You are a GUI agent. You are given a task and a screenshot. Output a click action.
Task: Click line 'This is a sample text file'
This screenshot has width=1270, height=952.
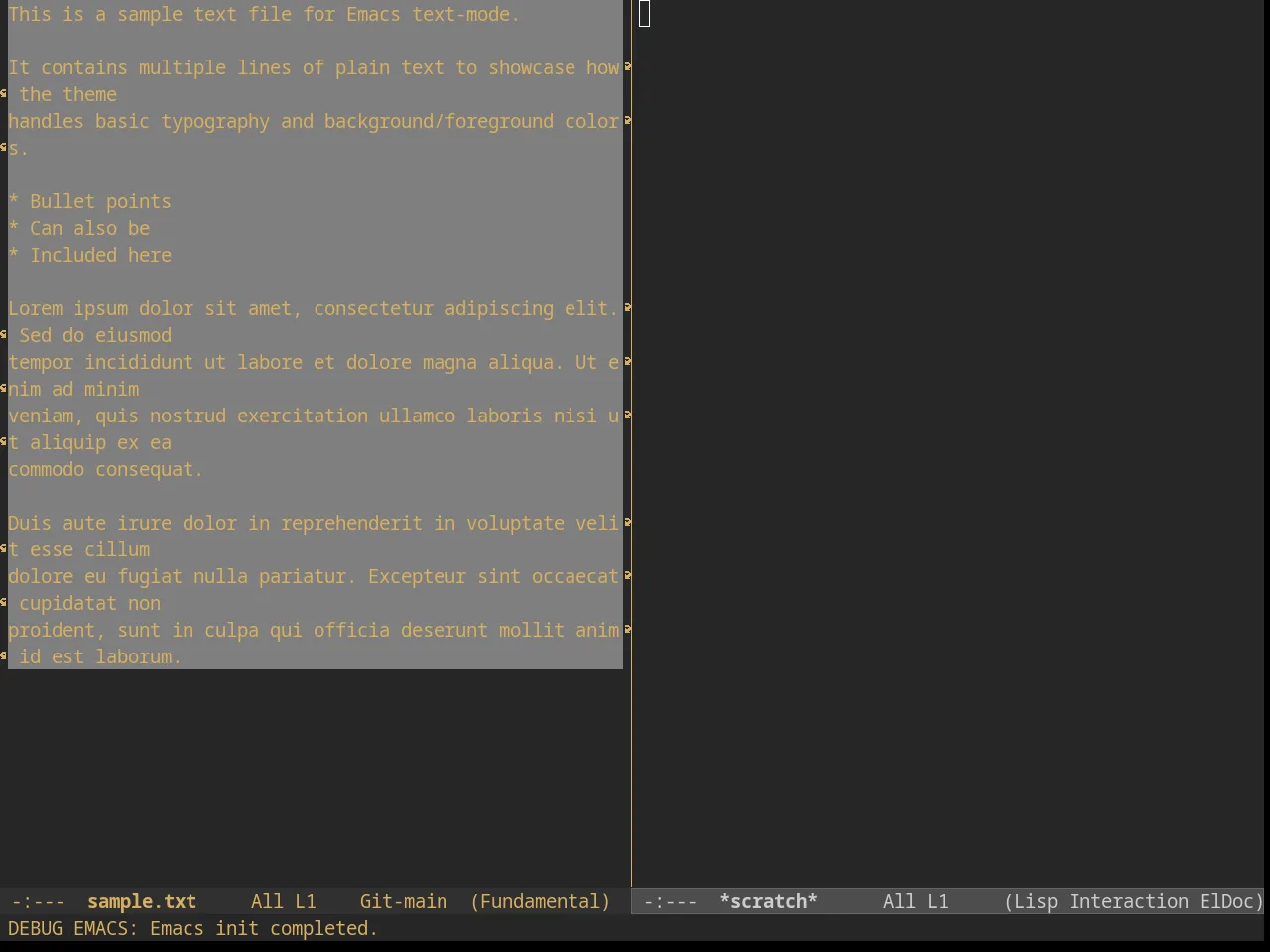tap(264, 14)
